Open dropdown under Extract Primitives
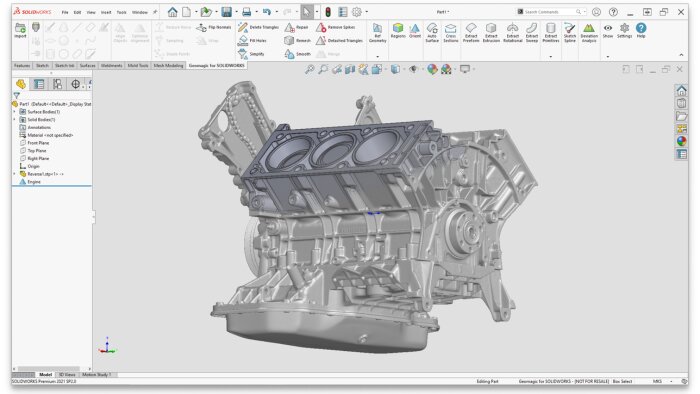Image resolution: width=700 pixels, height=394 pixels. [550, 57]
